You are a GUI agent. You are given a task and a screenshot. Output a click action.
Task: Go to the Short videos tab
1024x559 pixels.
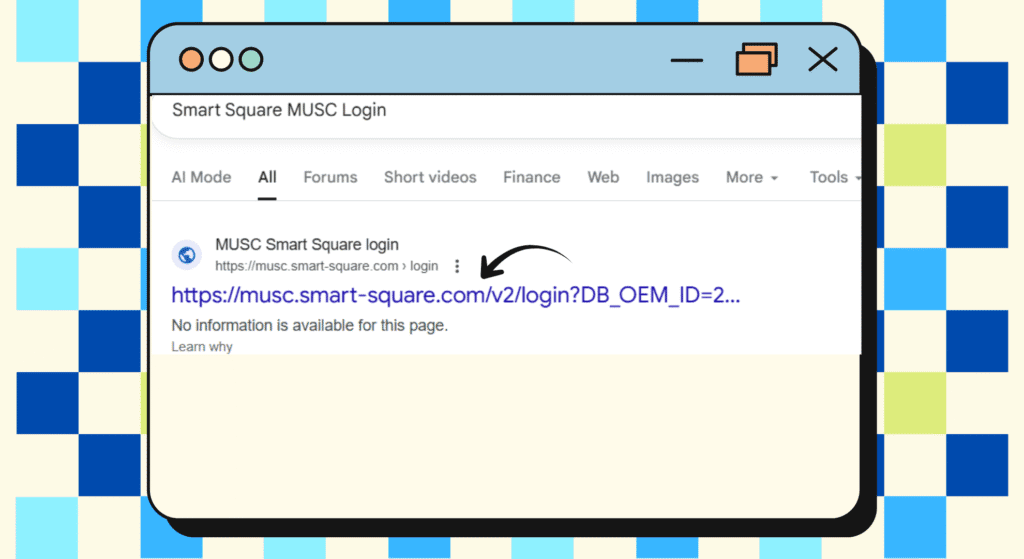[x=430, y=177]
